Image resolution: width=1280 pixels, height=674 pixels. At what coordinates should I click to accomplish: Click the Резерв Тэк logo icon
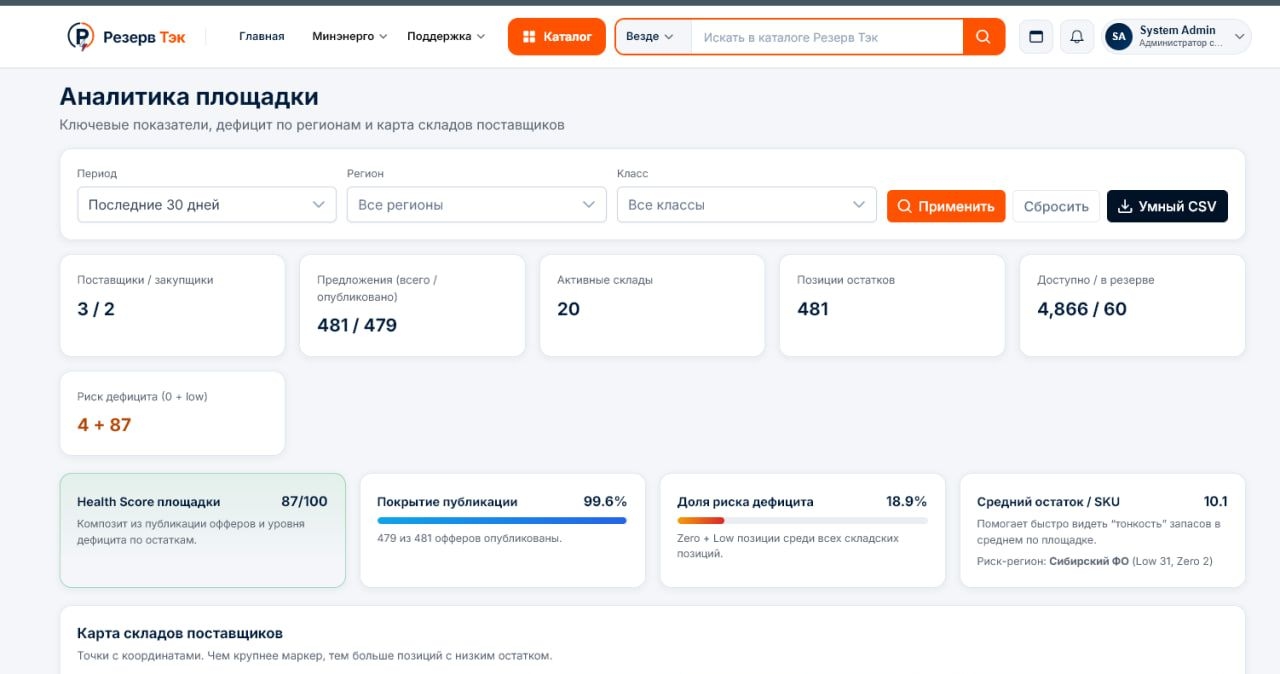(81, 37)
